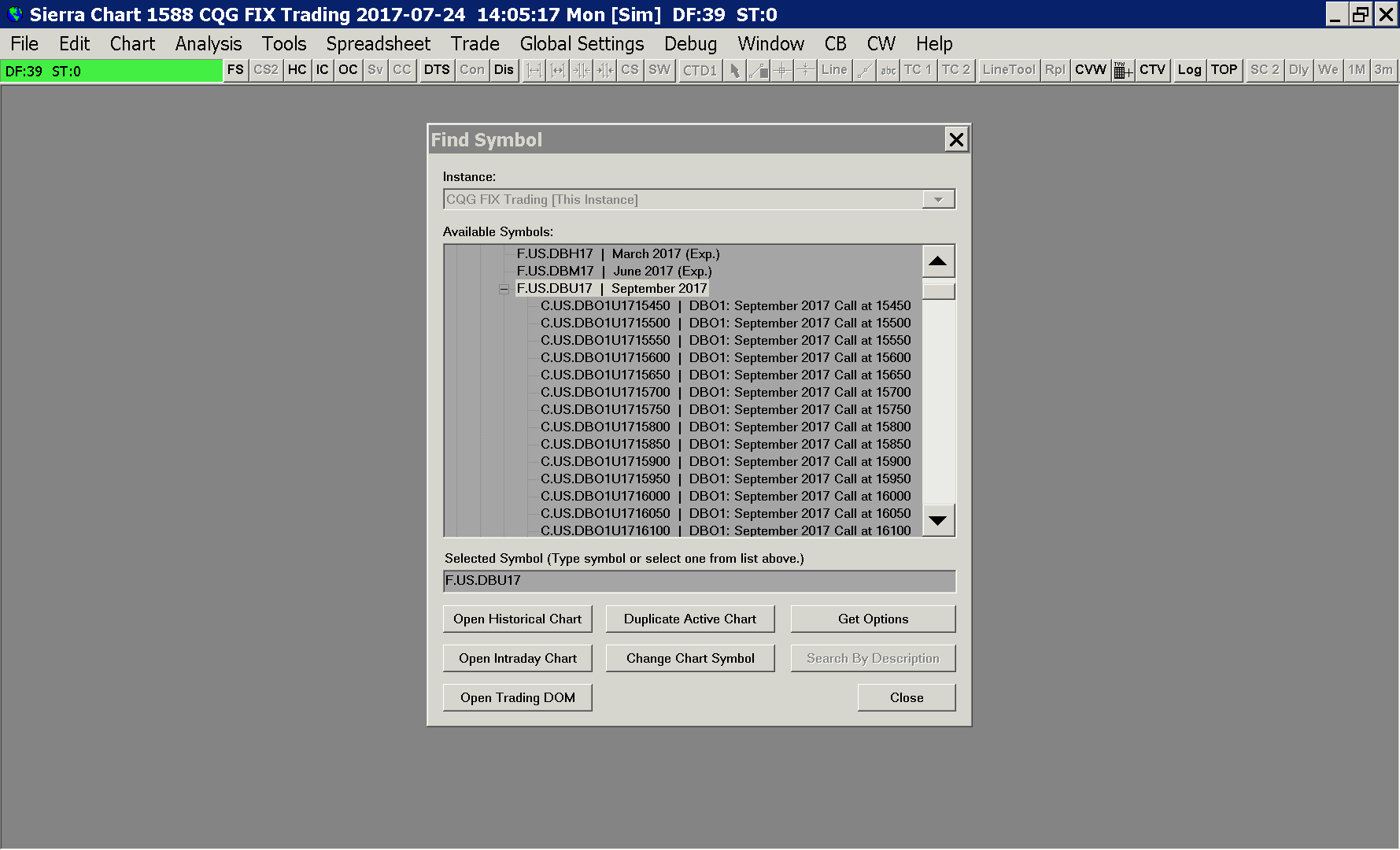The height and width of the screenshot is (850, 1400).
Task: Click the CTV toolbar button
Action: pyautogui.click(x=1153, y=70)
